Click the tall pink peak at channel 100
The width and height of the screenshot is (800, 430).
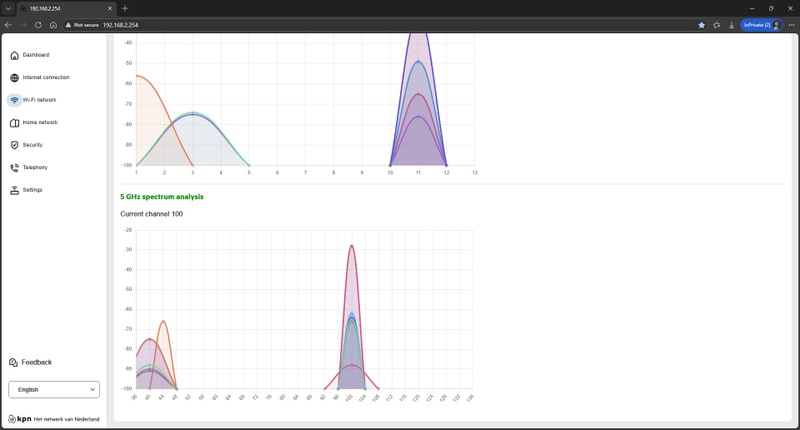352,246
